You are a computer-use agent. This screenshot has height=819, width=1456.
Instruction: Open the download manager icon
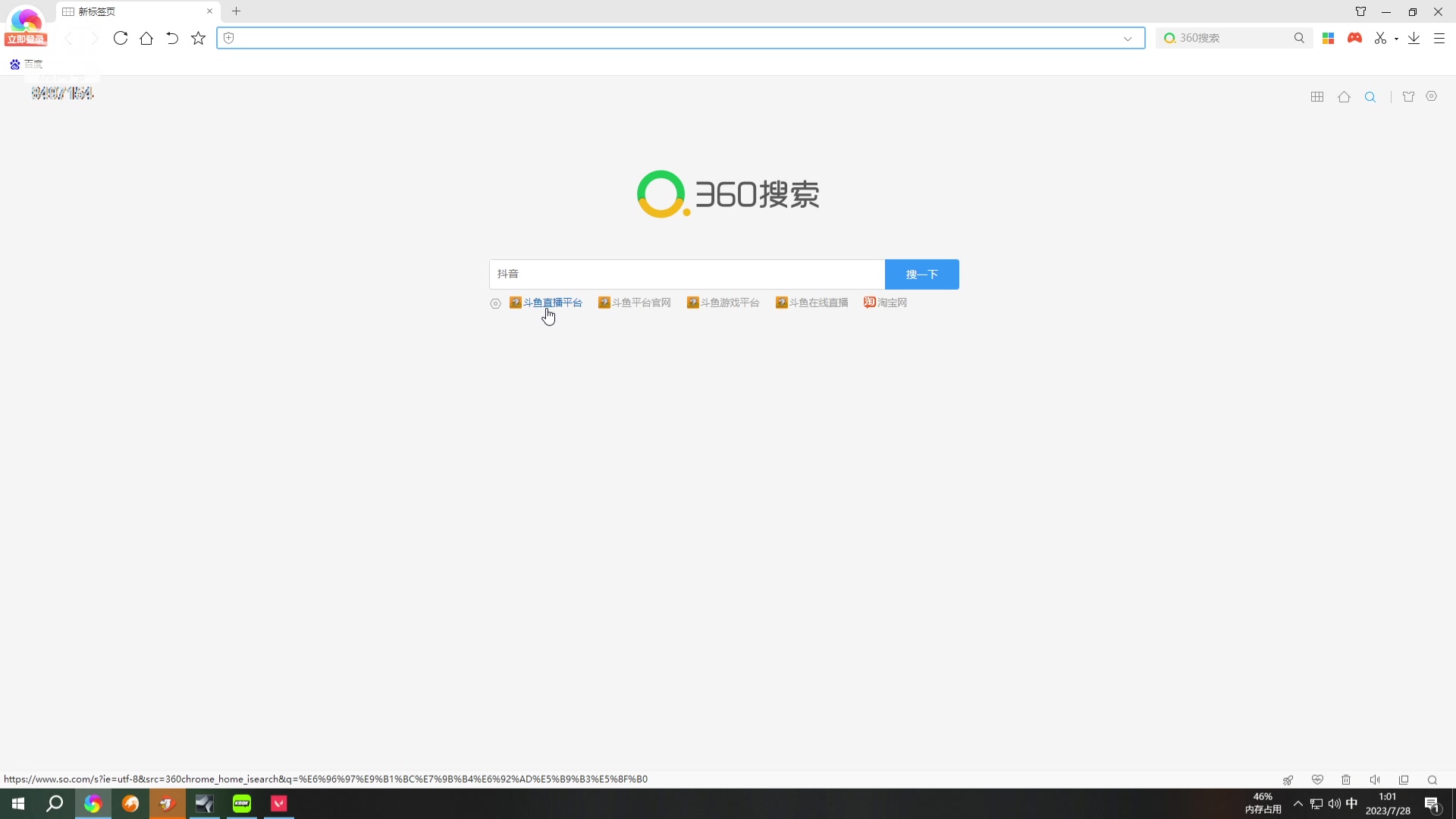click(1414, 38)
